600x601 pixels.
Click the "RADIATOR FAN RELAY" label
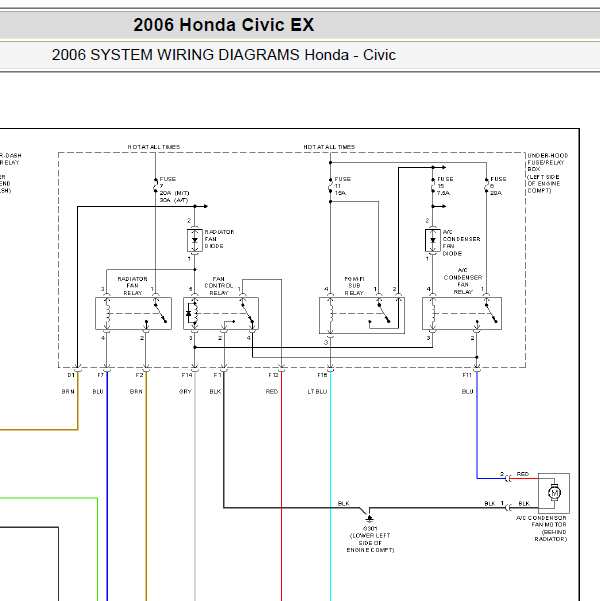pos(133,286)
